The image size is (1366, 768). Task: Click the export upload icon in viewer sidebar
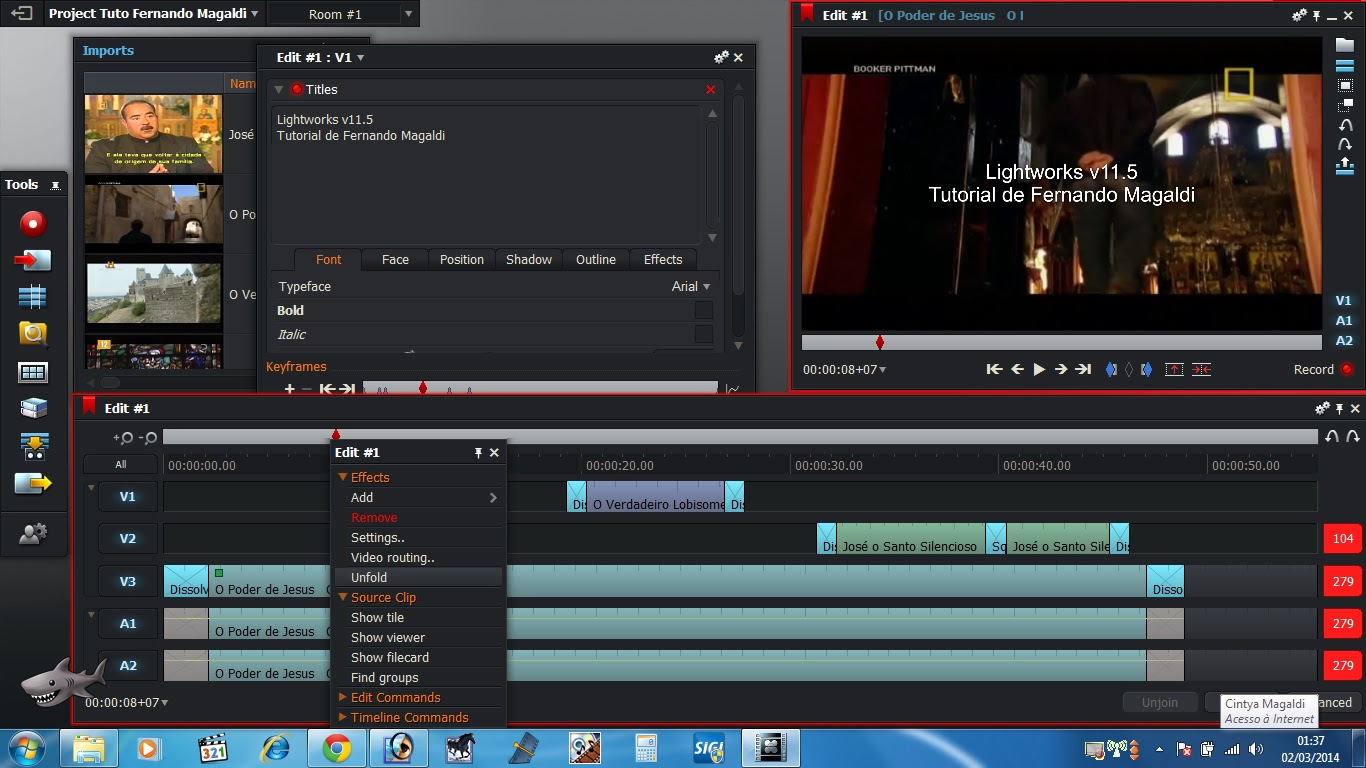(1345, 166)
